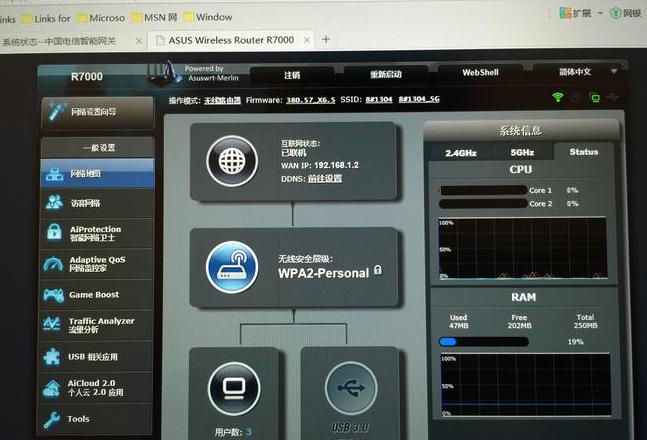
Task: Open the Adaptive QoS gauge icon
Action: coord(53,264)
